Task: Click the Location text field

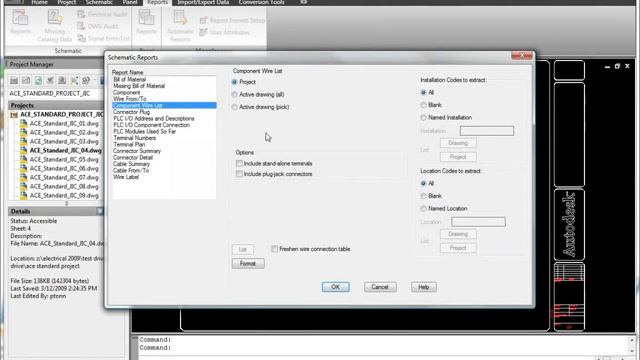Action: (478, 222)
